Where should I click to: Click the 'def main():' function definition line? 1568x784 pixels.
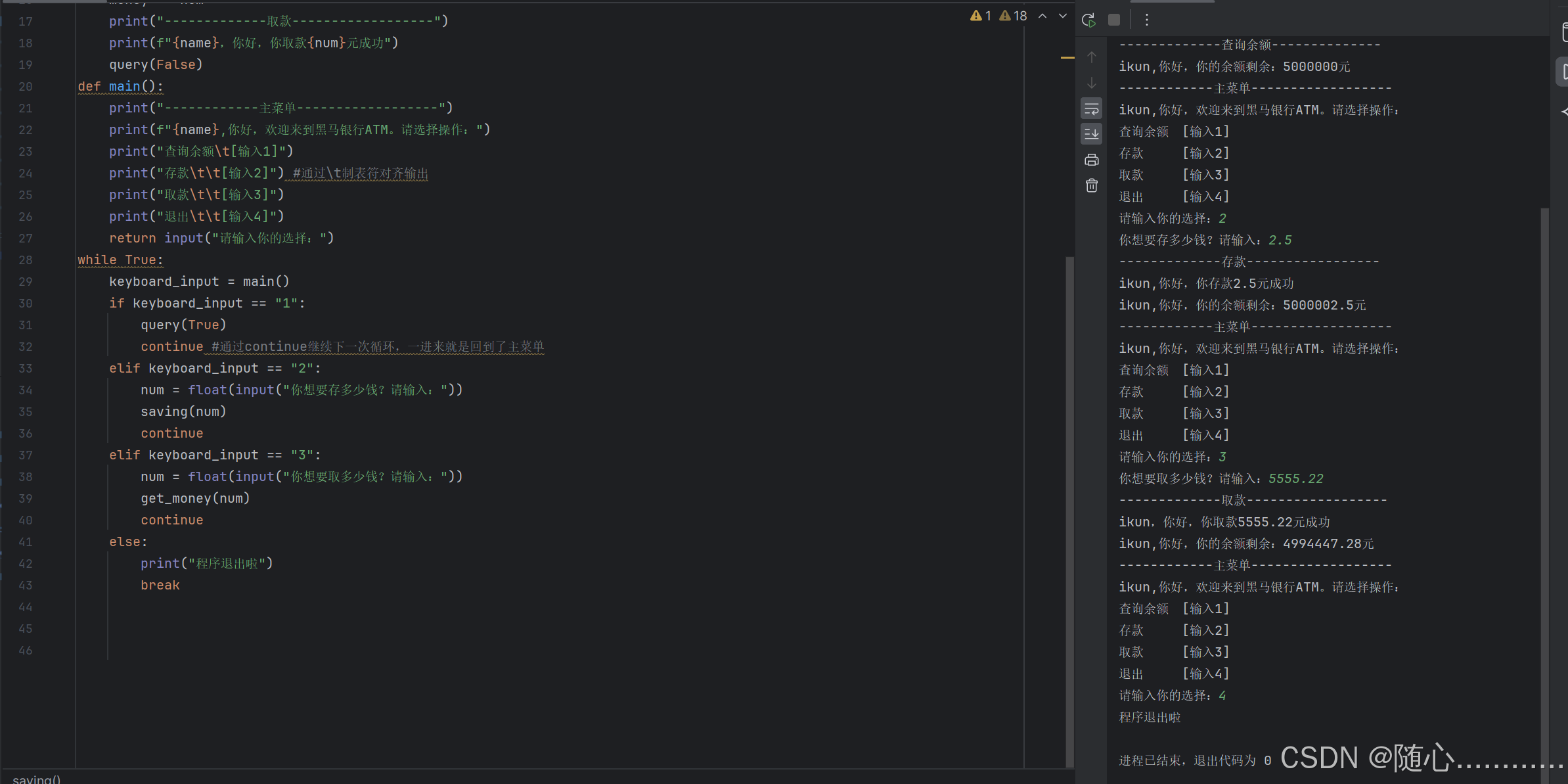click(x=120, y=87)
